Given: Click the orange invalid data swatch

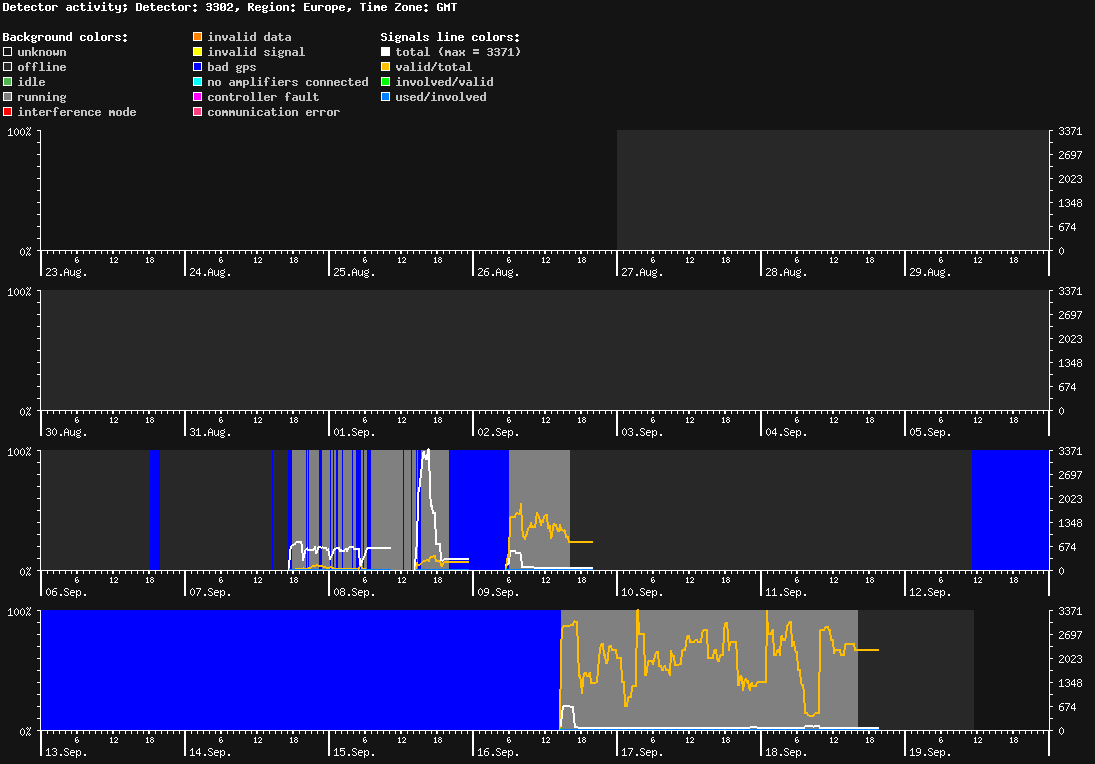Looking at the screenshot, I should 198,36.
